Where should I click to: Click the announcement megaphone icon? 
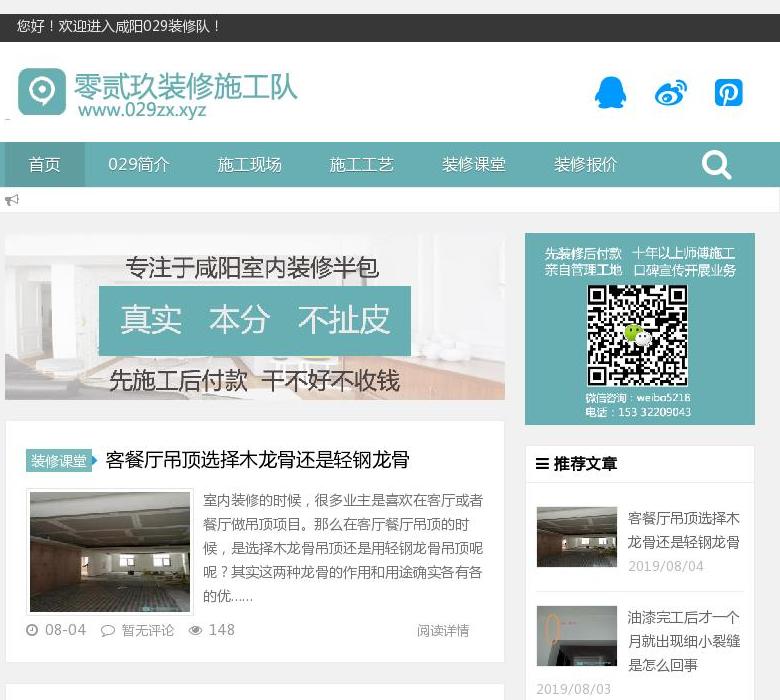(12, 200)
